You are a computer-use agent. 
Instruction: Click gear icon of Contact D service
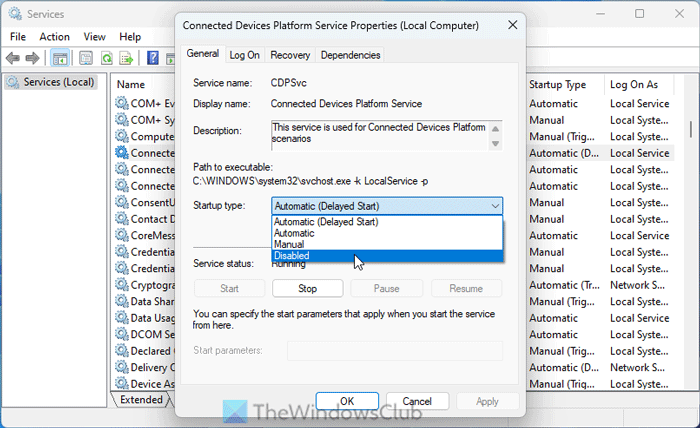pyautogui.click(x=122, y=219)
